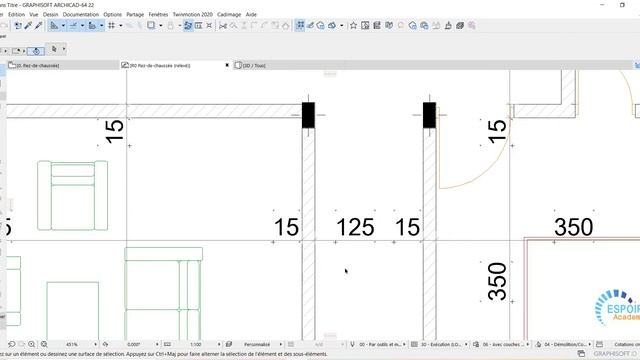Open the Dessin menu
Screen dimensions: 640x360
[x=50, y=14]
